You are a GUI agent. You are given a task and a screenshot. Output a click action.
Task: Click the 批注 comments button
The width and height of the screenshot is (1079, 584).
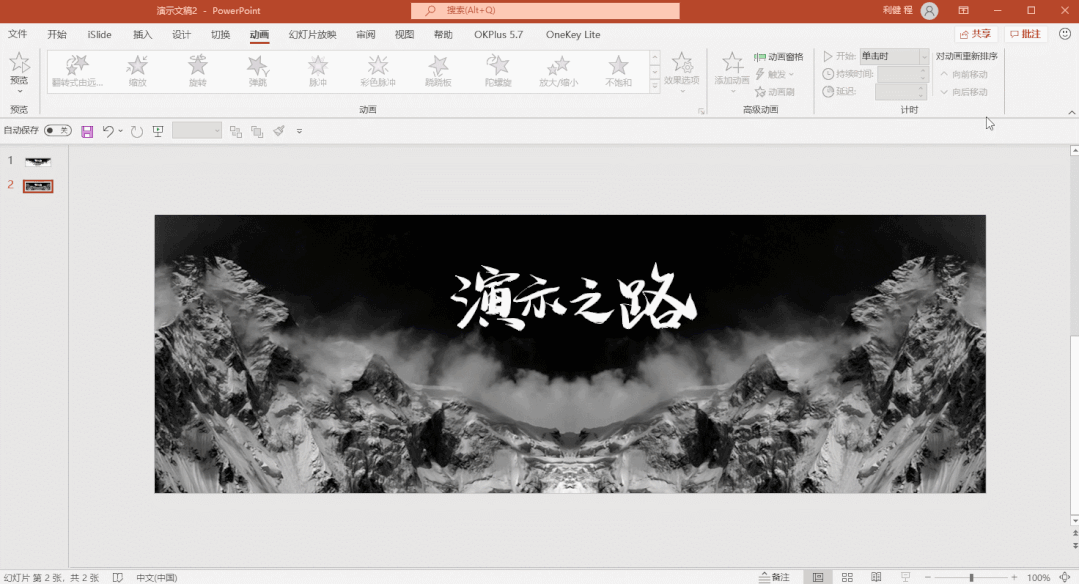(x=1025, y=34)
